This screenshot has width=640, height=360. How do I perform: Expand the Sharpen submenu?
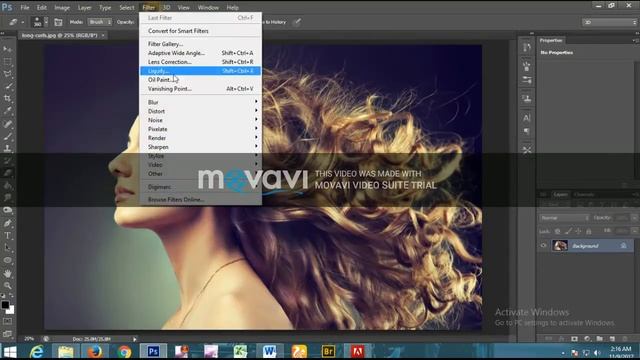(200, 147)
